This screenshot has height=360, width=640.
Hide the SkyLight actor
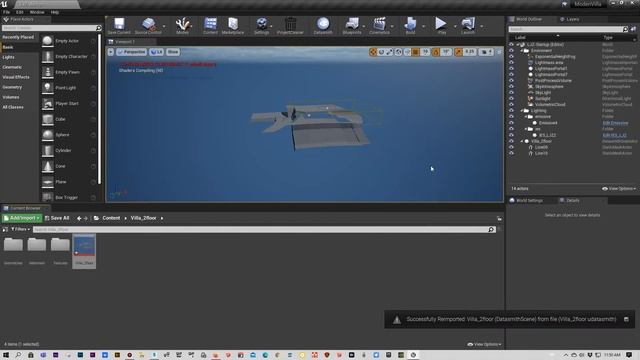click(x=511, y=93)
